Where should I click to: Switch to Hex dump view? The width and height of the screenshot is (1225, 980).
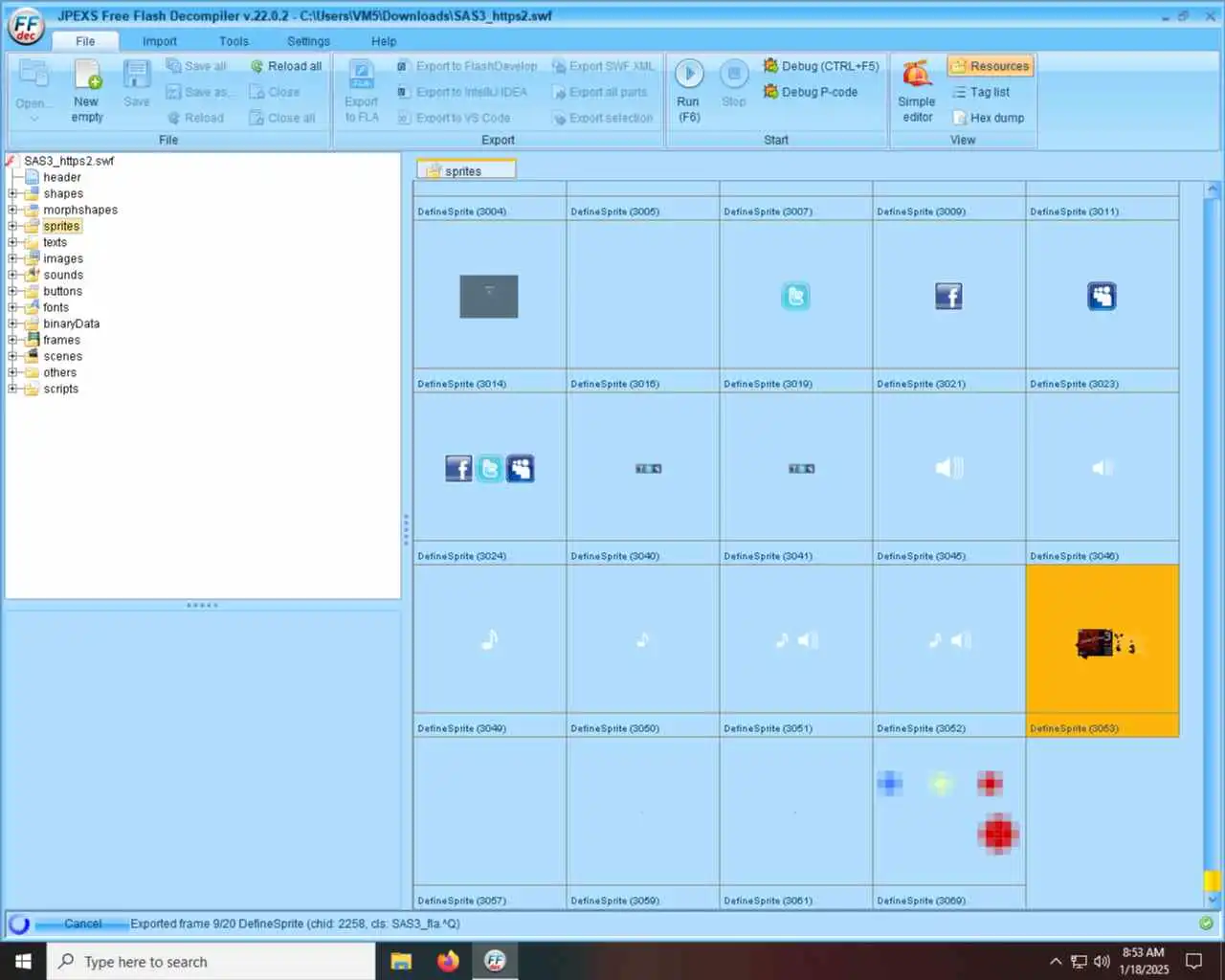tap(989, 118)
